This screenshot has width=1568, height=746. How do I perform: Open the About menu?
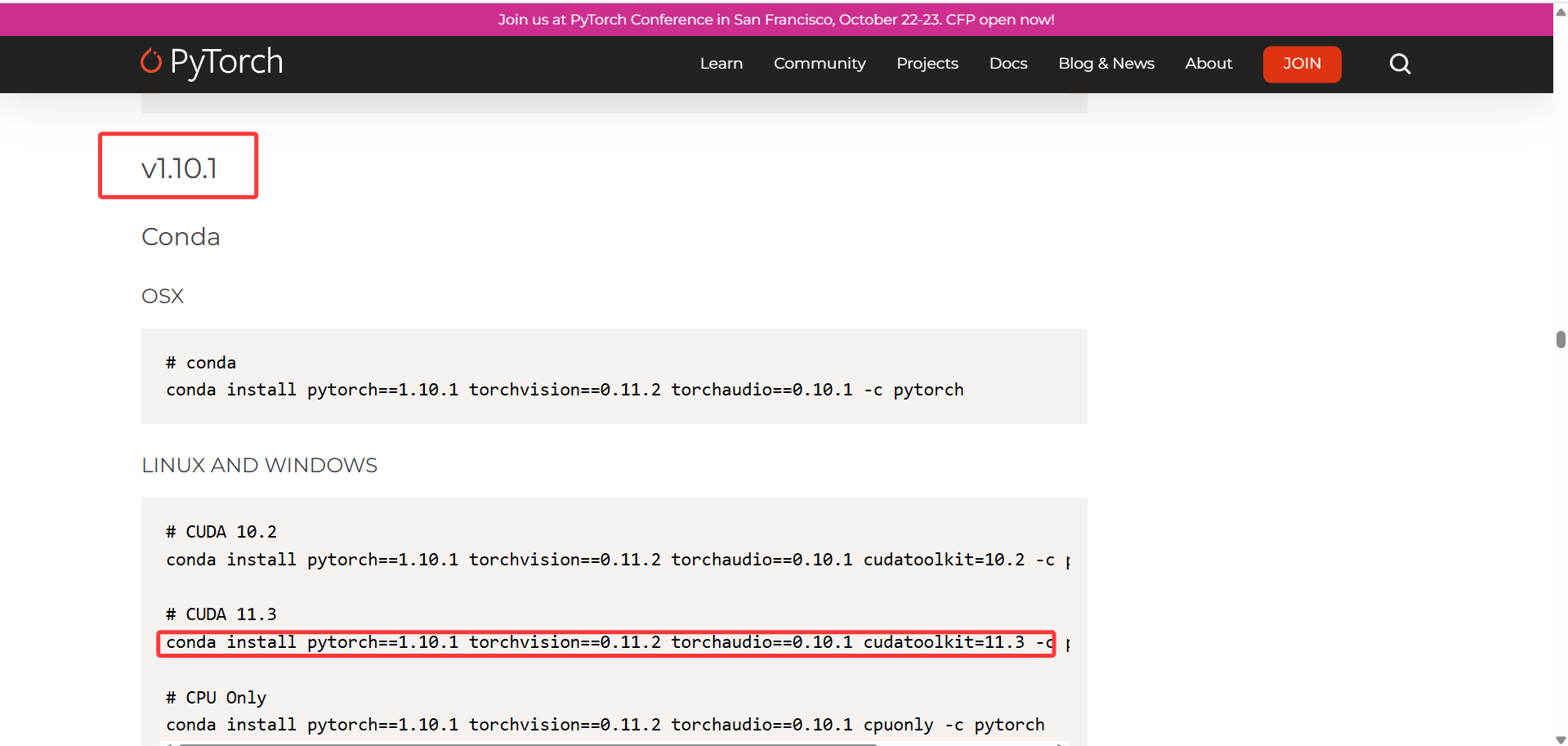click(1208, 64)
